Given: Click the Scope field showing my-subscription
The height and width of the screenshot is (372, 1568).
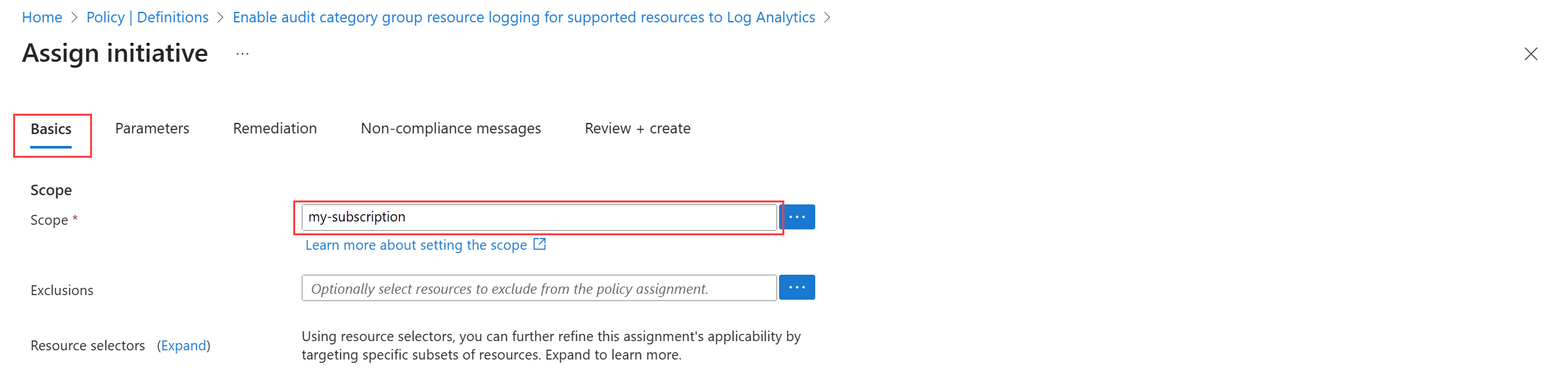Looking at the screenshot, I should click(x=538, y=218).
